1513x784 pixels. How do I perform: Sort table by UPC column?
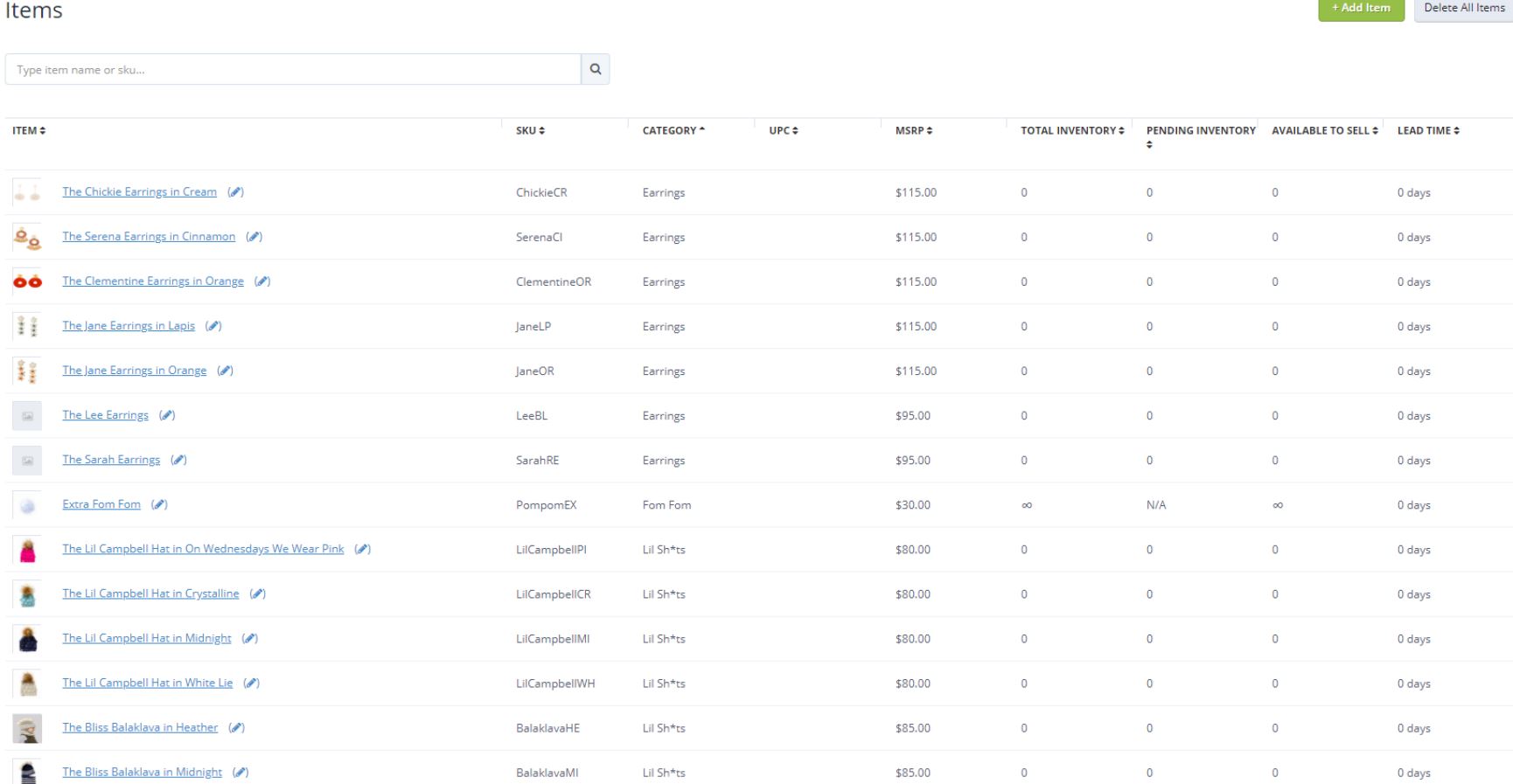pos(784,130)
